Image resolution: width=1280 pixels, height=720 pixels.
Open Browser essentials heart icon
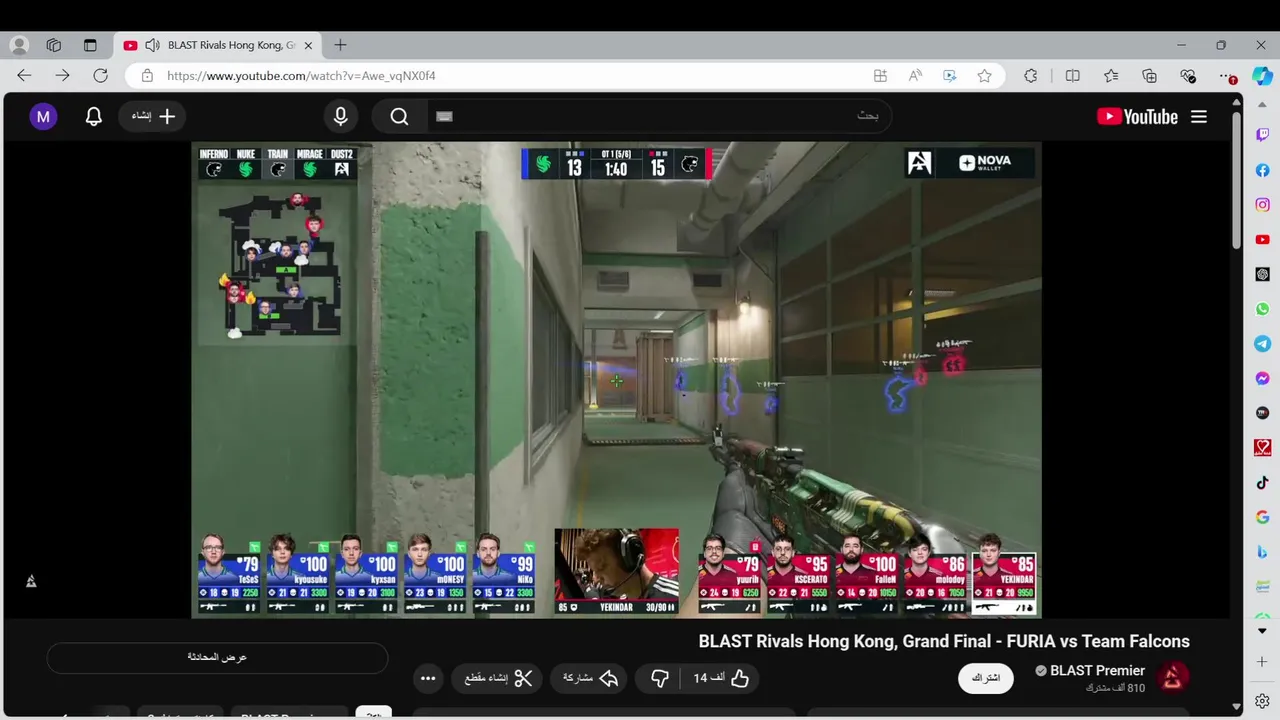coord(1188,76)
